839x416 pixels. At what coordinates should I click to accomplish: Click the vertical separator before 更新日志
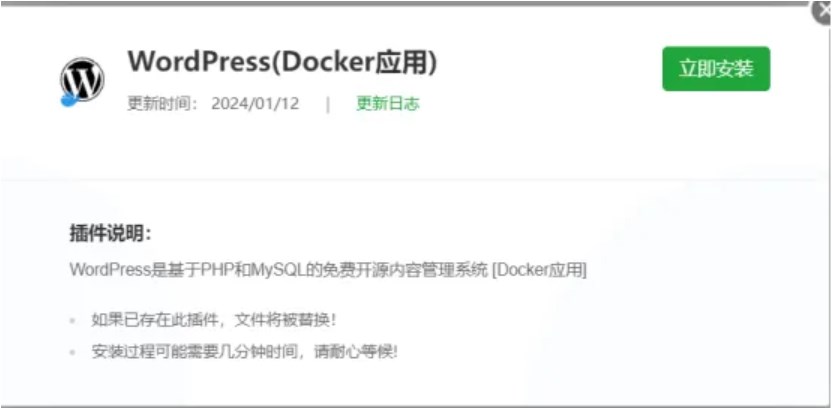(328, 104)
